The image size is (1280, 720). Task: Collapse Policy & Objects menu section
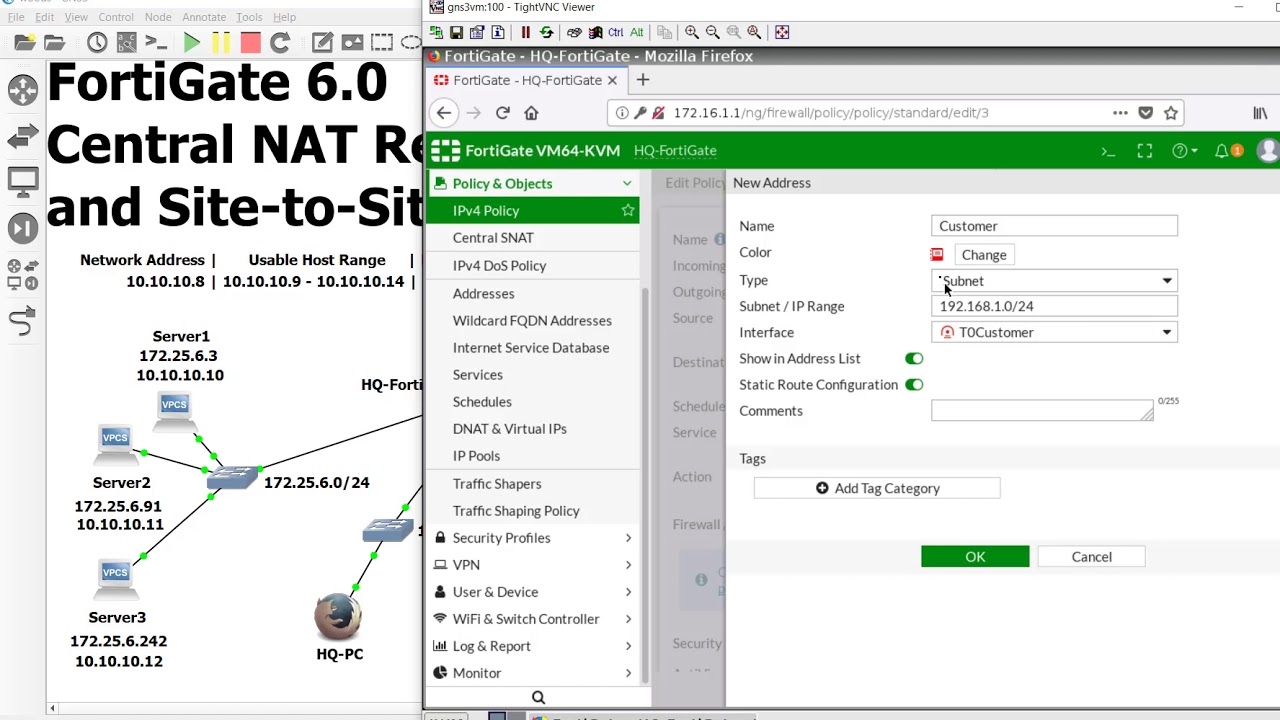pos(533,183)
